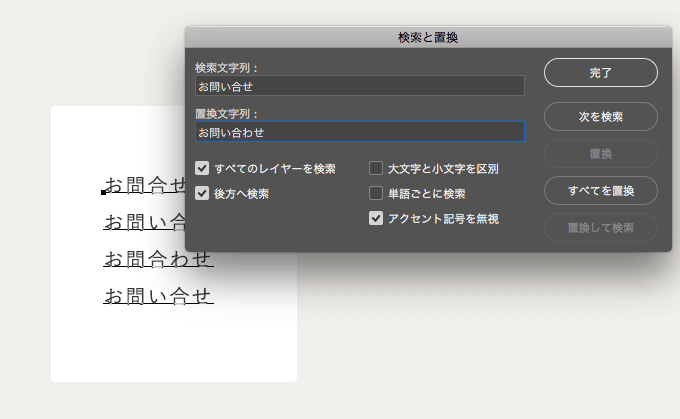Click the 次を検索 button
This screenshot has height=419, width=680.
coord(601,117)
